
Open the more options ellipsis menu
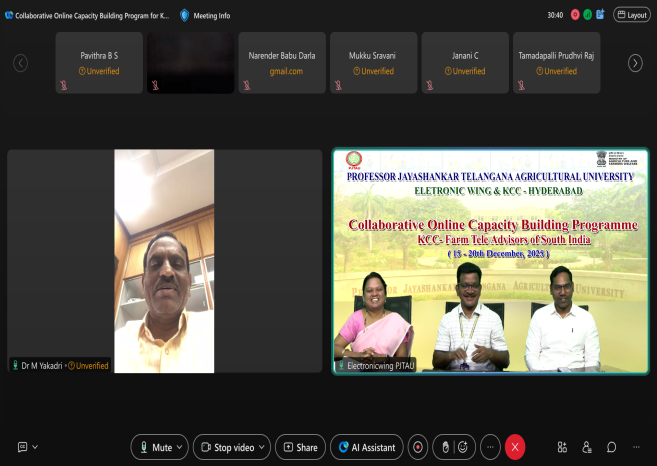(x=490, y=447)
